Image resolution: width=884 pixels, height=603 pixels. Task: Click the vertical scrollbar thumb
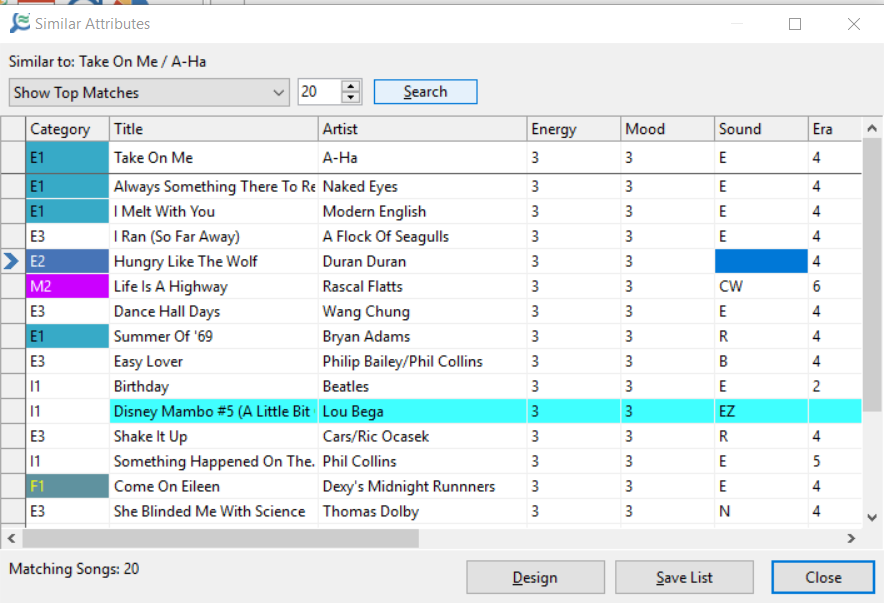tap(872, 275)
